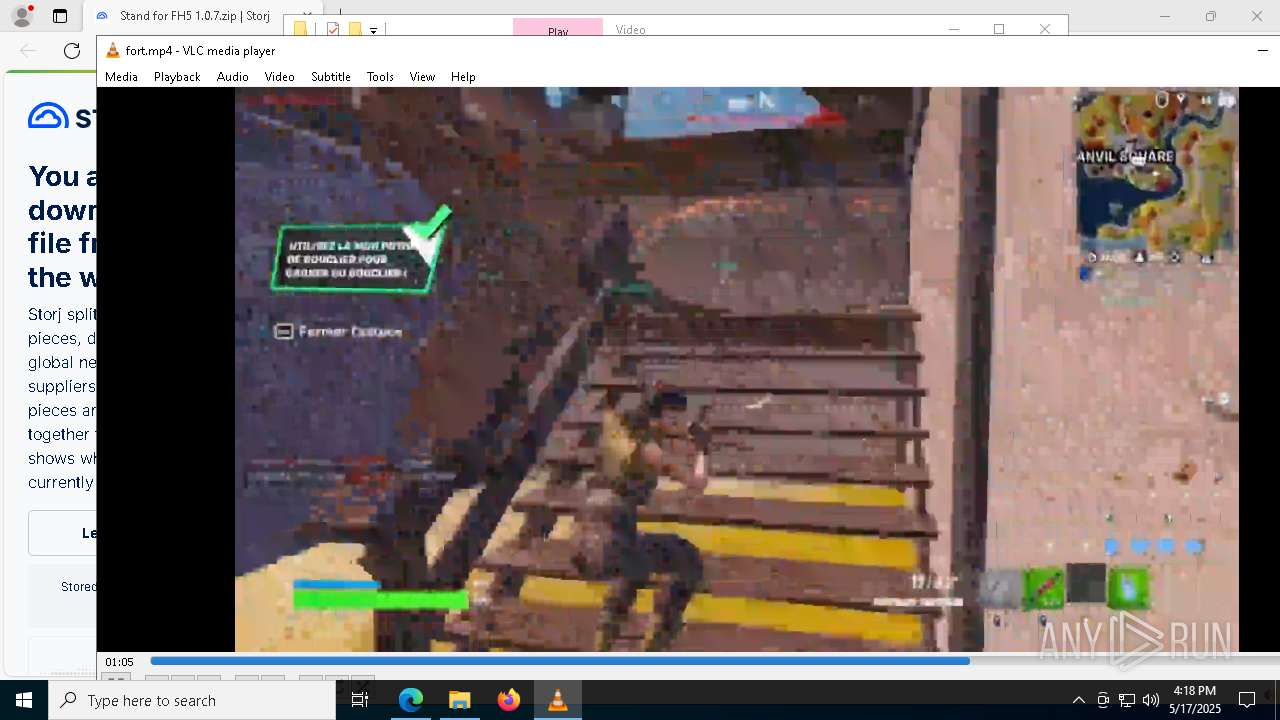Click the Type here to search box
The image size is (1280, 720).
pos(192,700)
